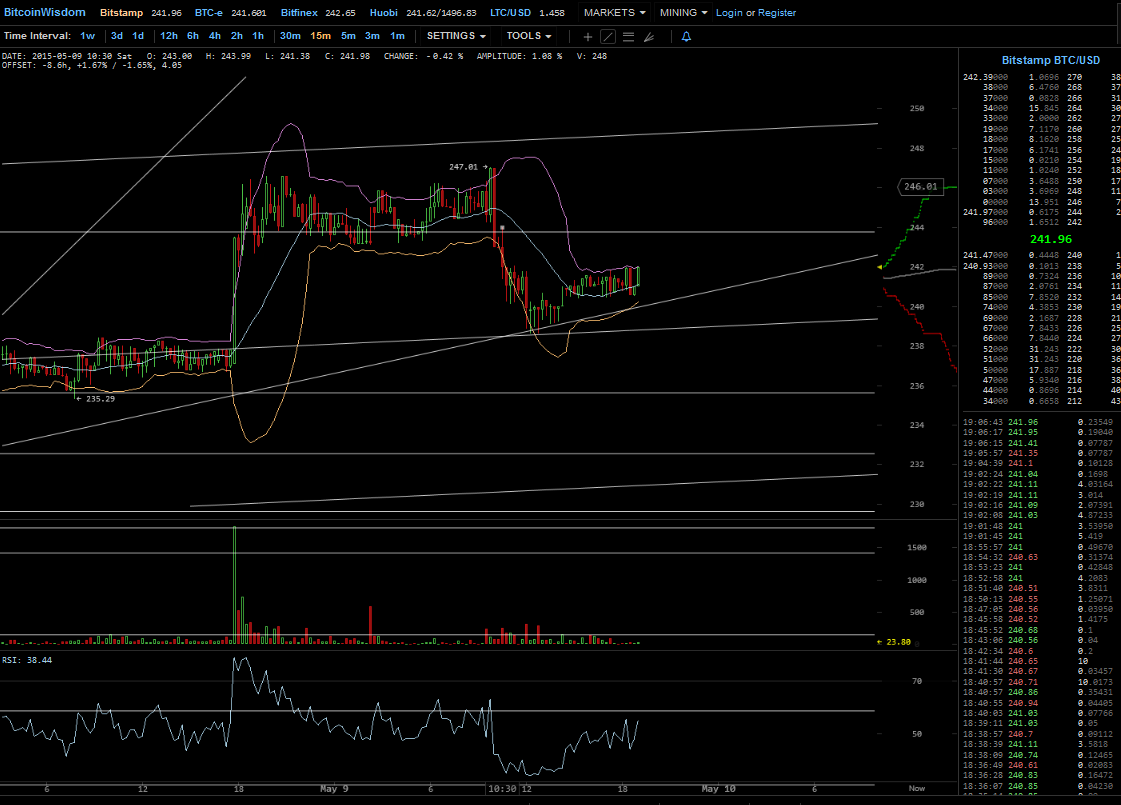Expand the MINING menu

683,13
